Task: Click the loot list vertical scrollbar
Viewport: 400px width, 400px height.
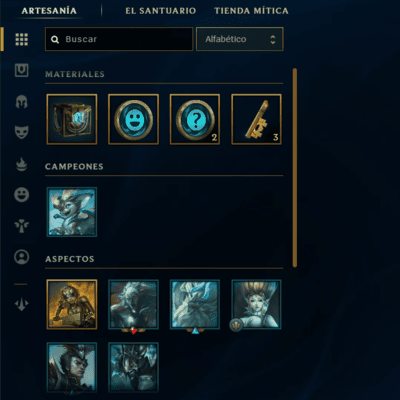Action: pos(295,168)
